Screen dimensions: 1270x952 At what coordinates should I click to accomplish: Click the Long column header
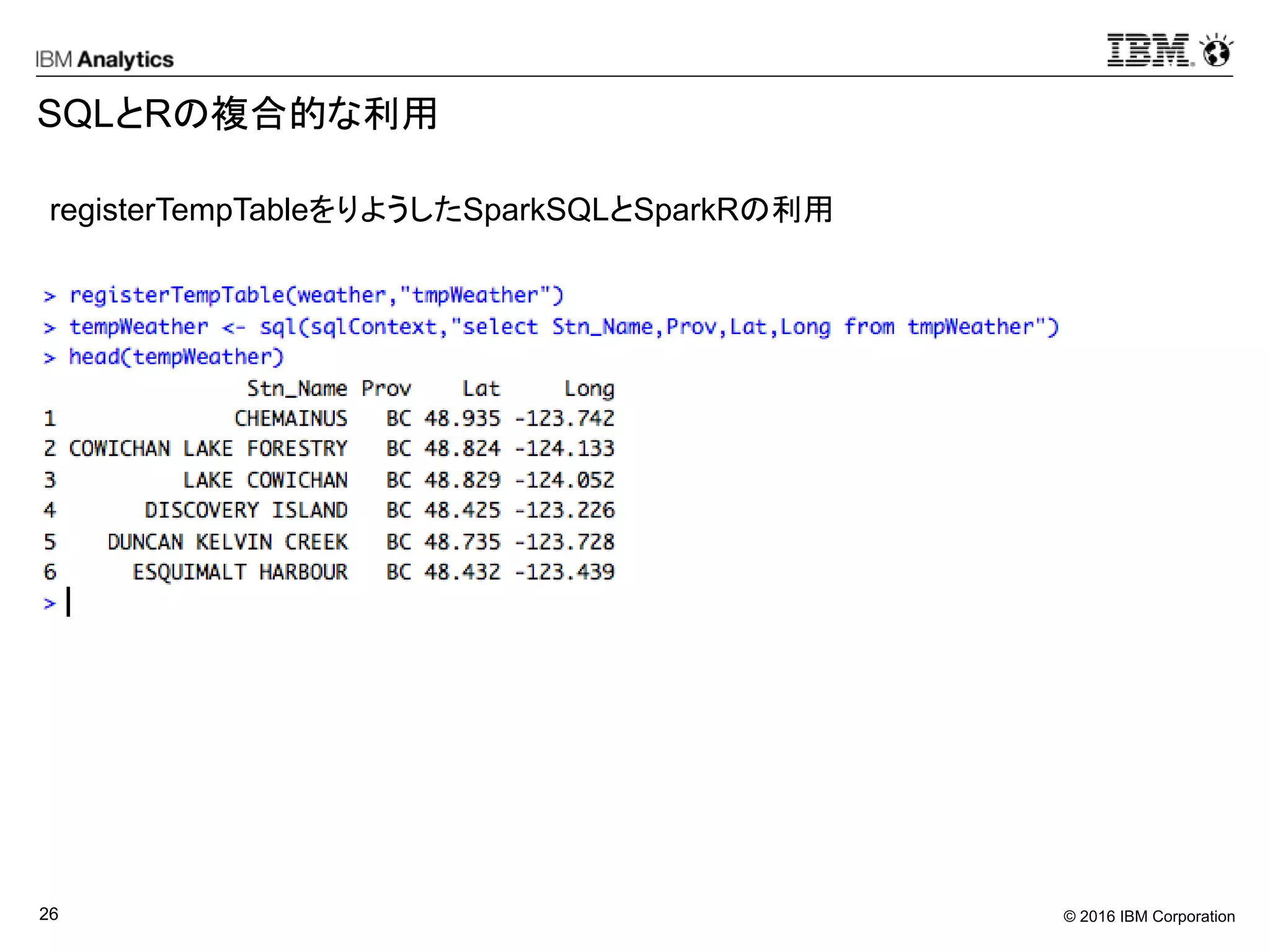pyautogui.click(x=589, y=389)
